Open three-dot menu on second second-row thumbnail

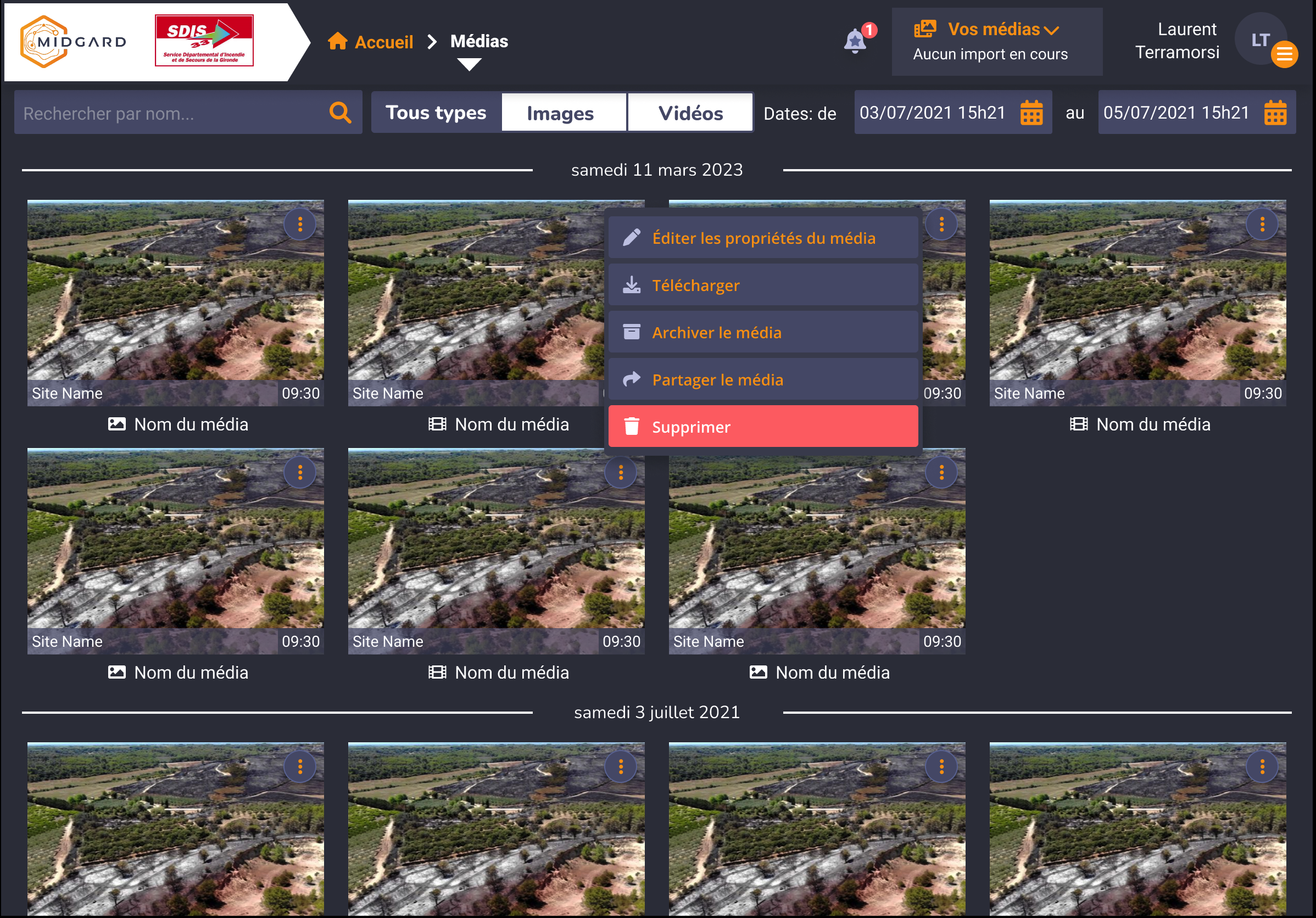click(621, 472)
